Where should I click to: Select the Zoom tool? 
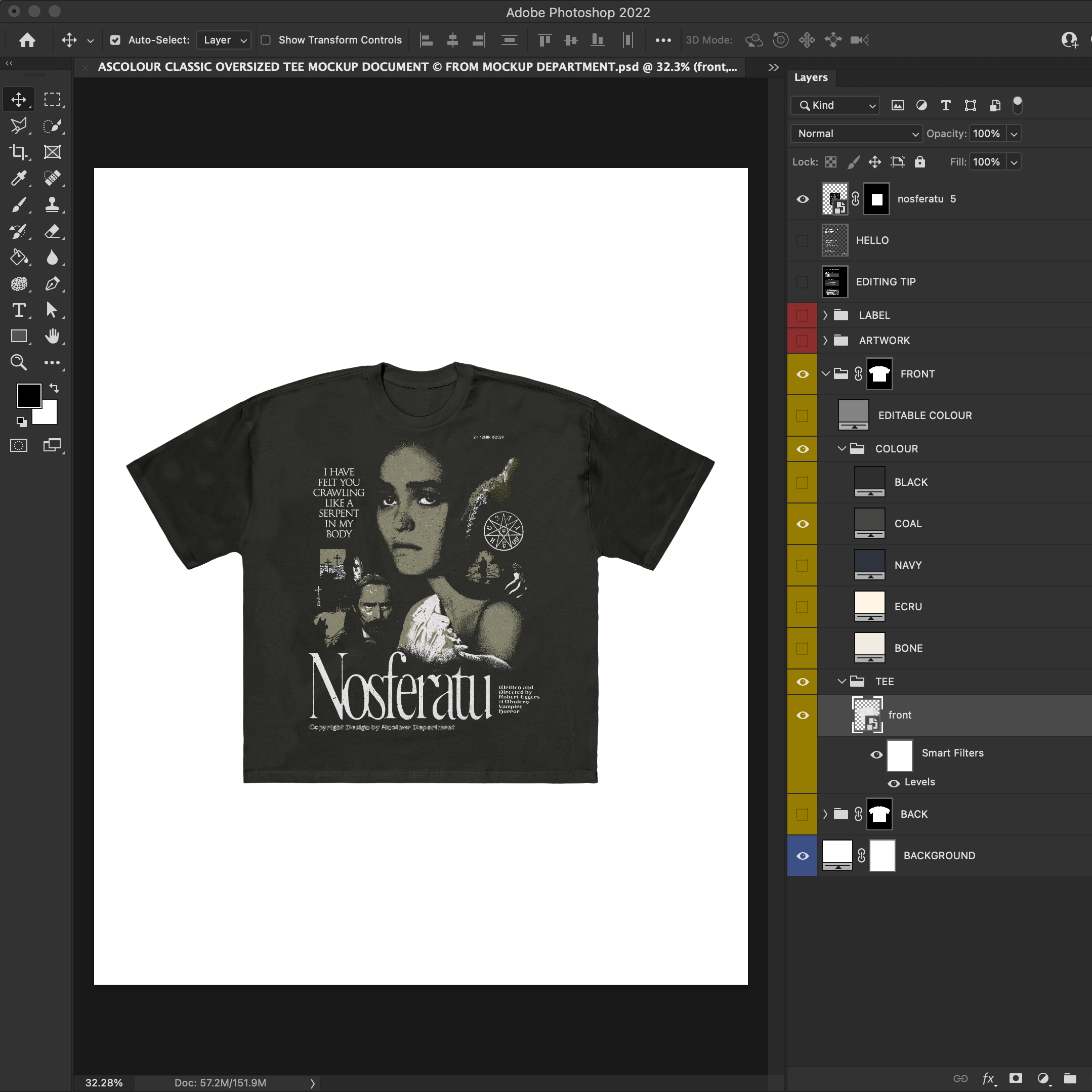(19, 362)
